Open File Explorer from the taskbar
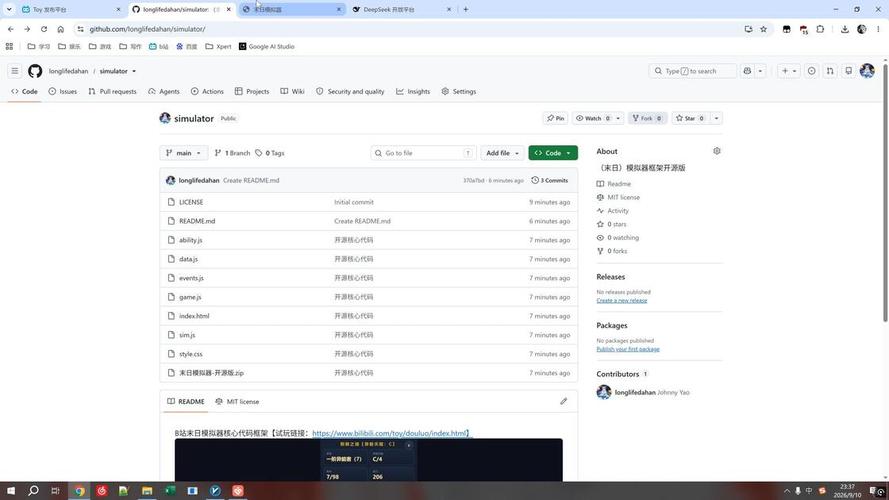This screenshot has width=889, height=500. coord(147,490)
